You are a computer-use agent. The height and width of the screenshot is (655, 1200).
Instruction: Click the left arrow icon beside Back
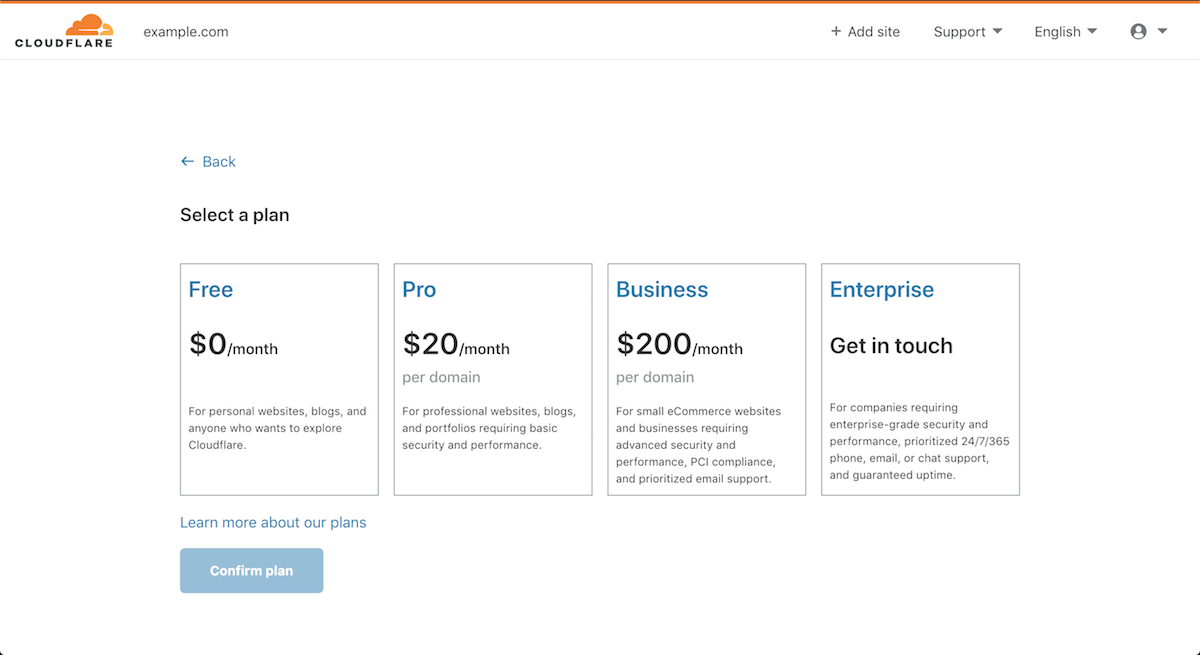pyautogui.click(x=187, y=161)
